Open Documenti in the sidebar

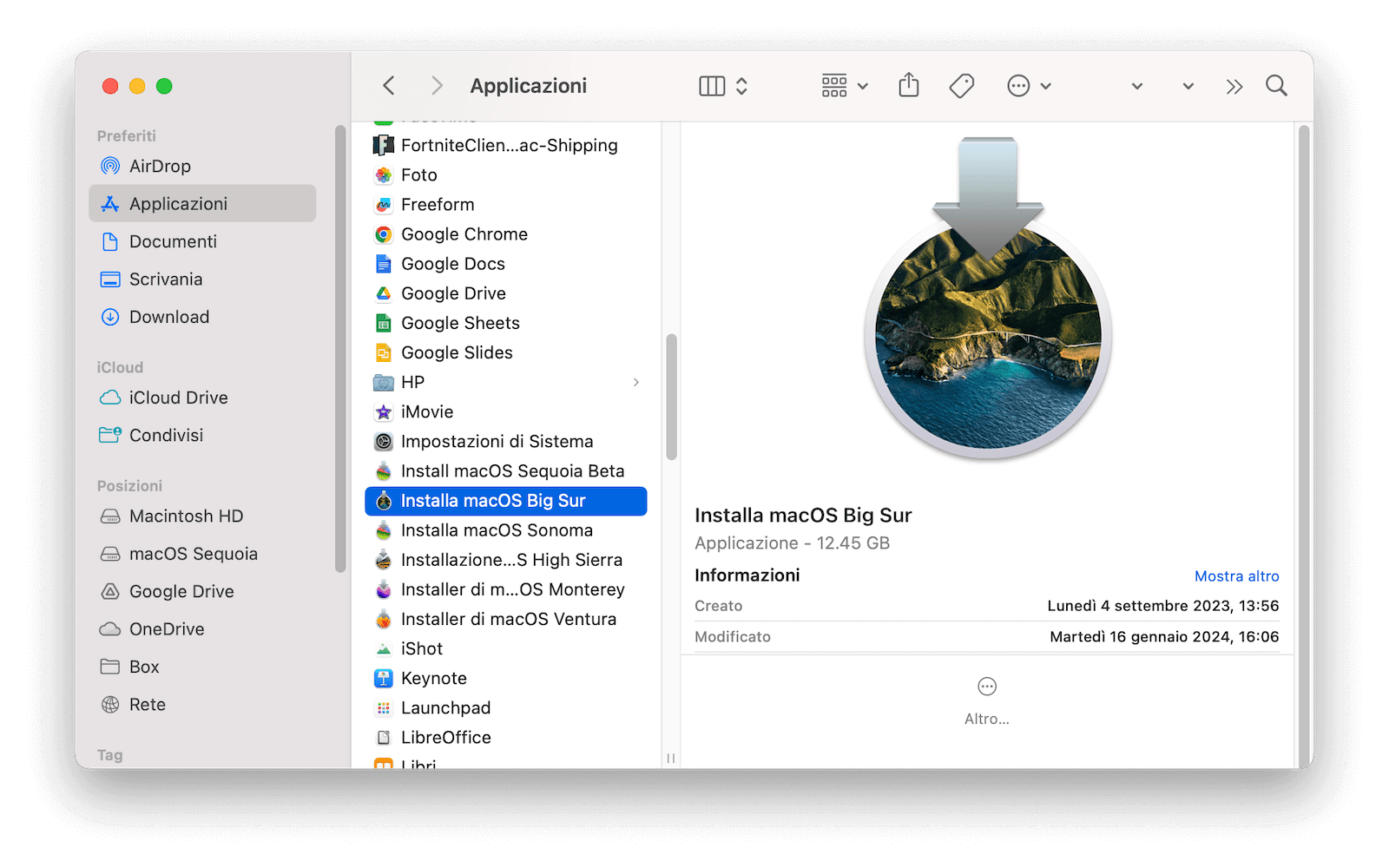point(202,241)
